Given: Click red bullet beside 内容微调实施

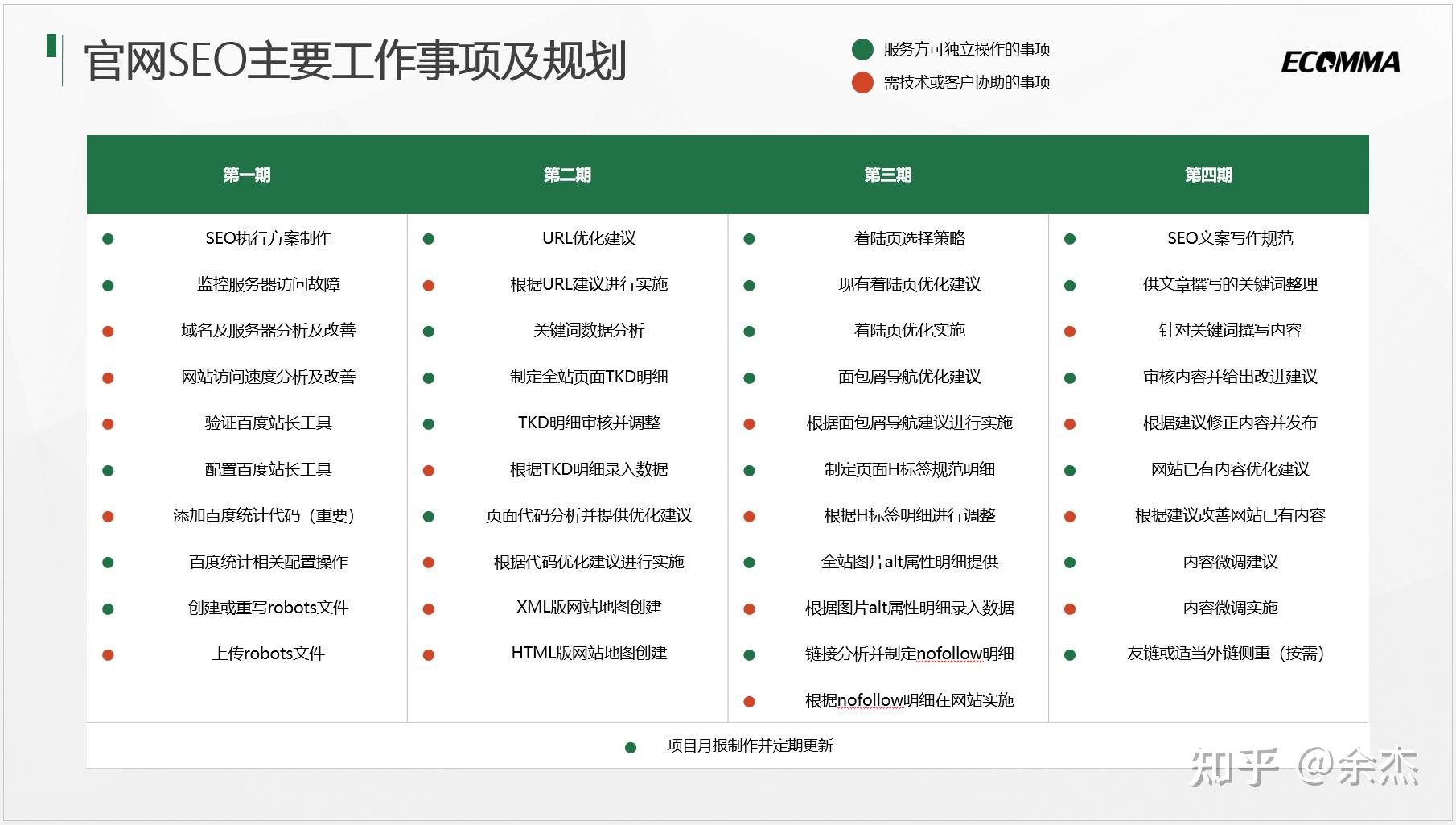Looking at the screenshot, I should (1070, 609).
